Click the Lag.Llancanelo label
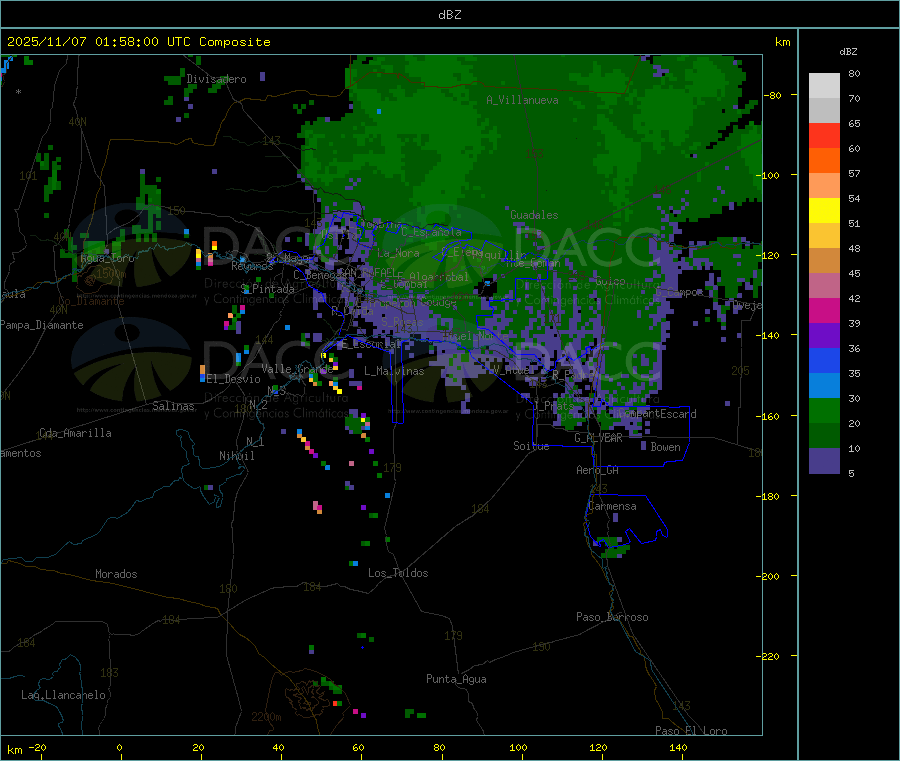This screenshot has width=900, height=761. tap(64, 695)
